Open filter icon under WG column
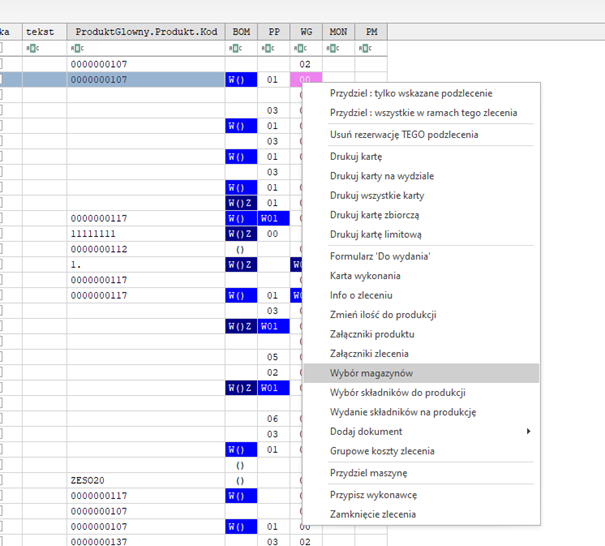This screenshot has width=605, height=546. point(300,48)
